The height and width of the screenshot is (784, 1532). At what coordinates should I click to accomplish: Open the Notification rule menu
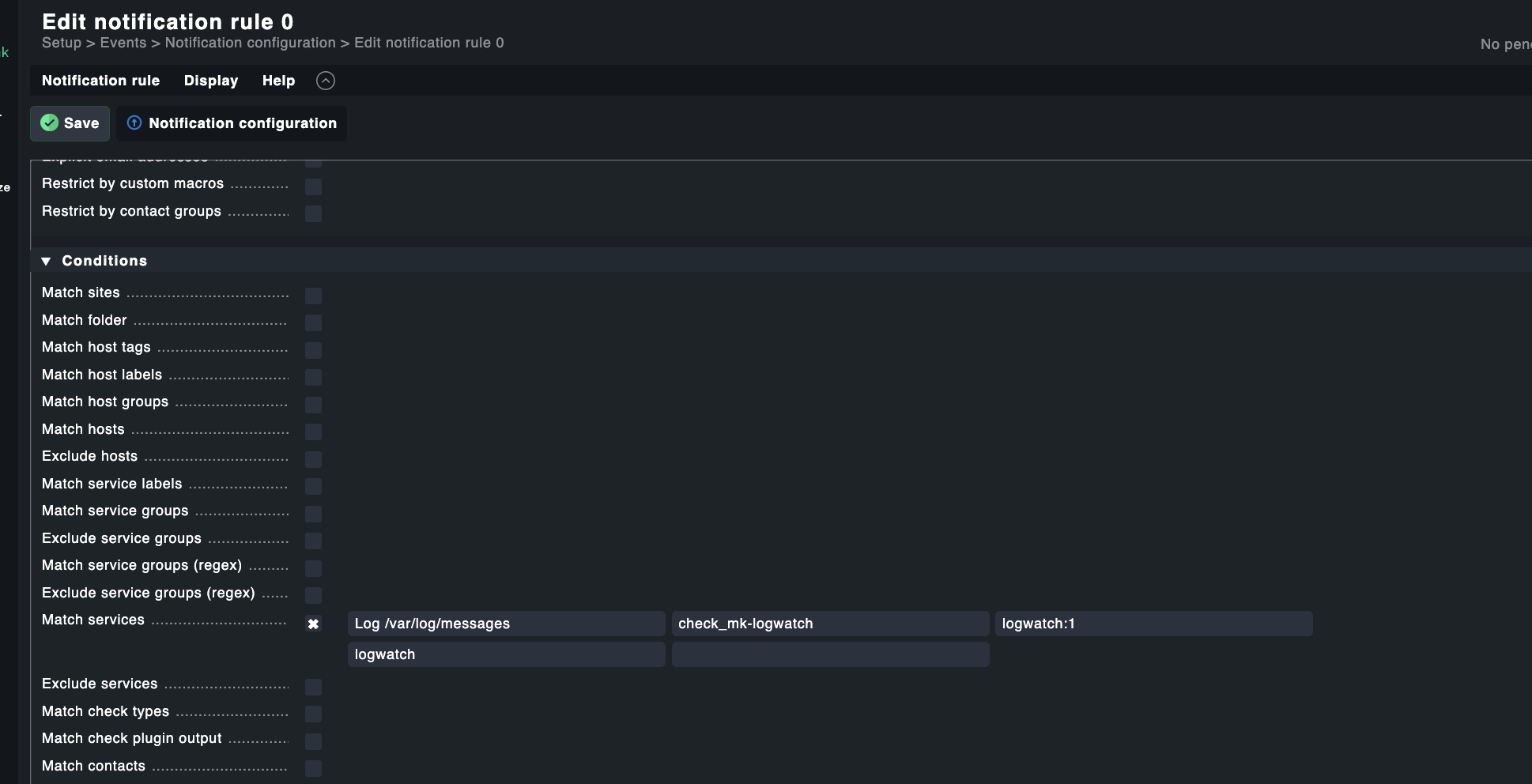click(100, 81)
